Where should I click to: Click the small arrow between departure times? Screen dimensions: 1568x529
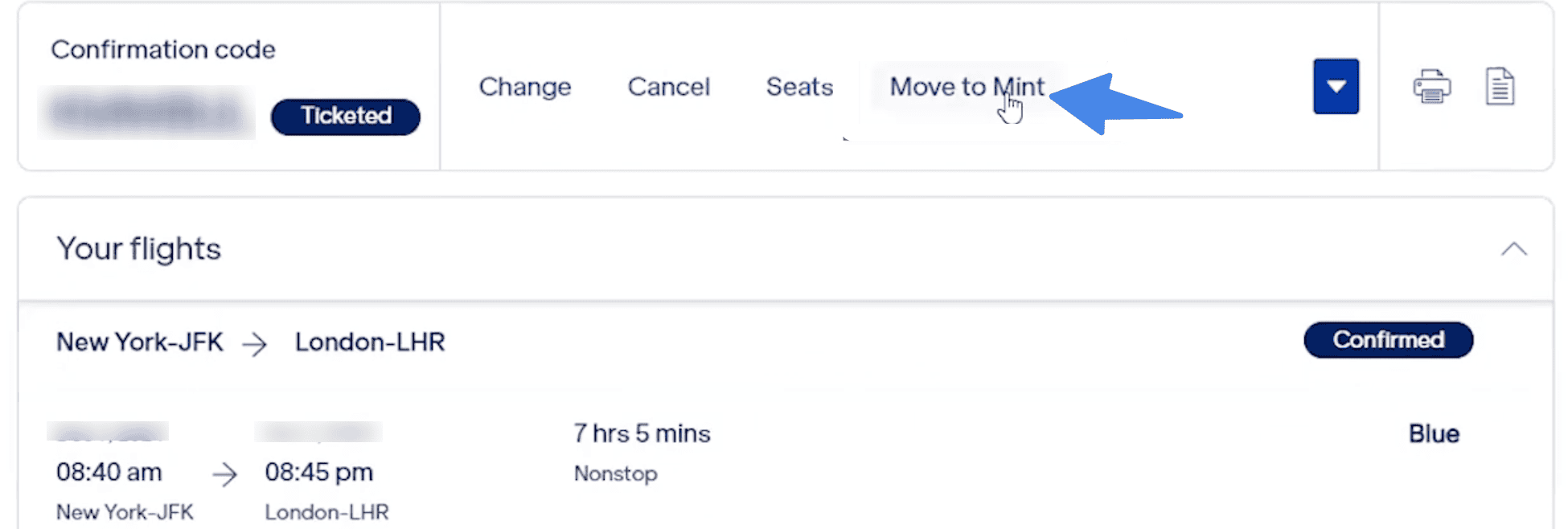[x=226, y=474]
